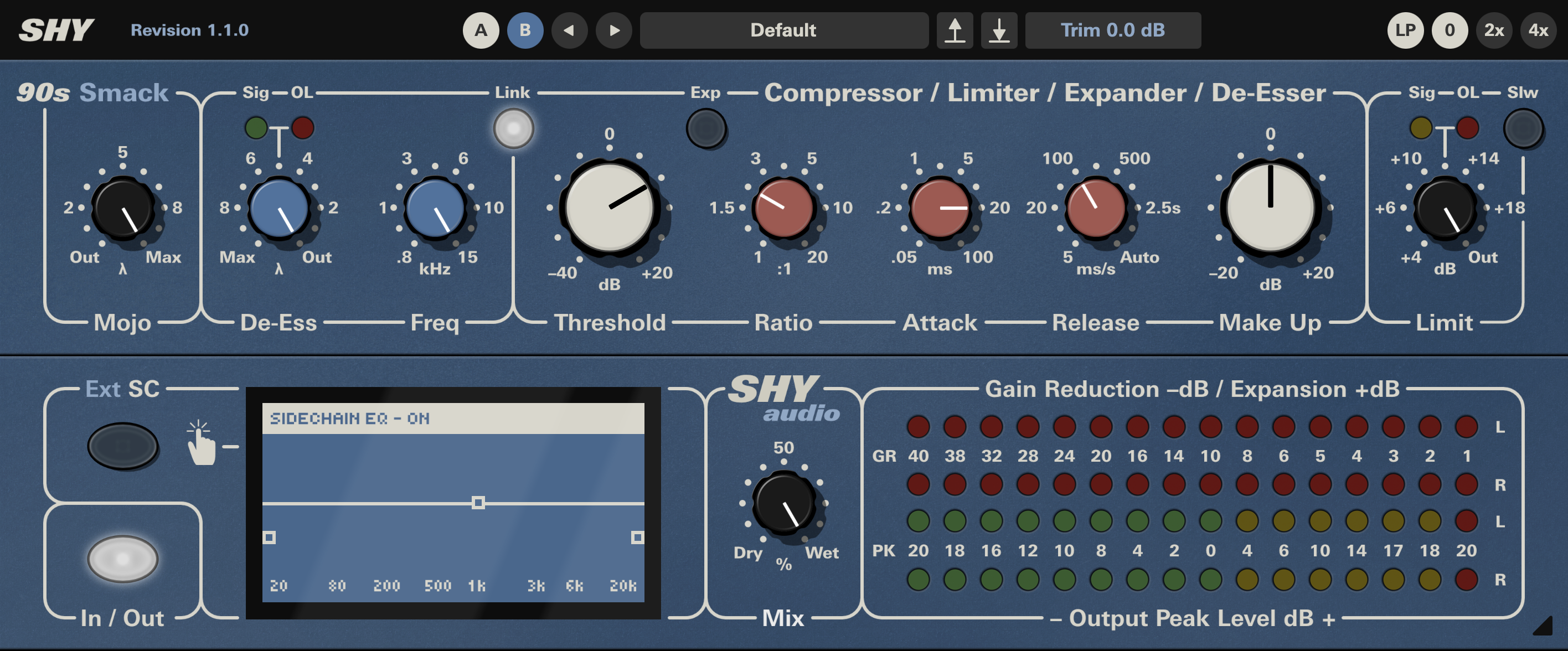The width and height of the screenshot is (1568, 651).
Task: Select 4x oversampling
Action: (1539, 30)
